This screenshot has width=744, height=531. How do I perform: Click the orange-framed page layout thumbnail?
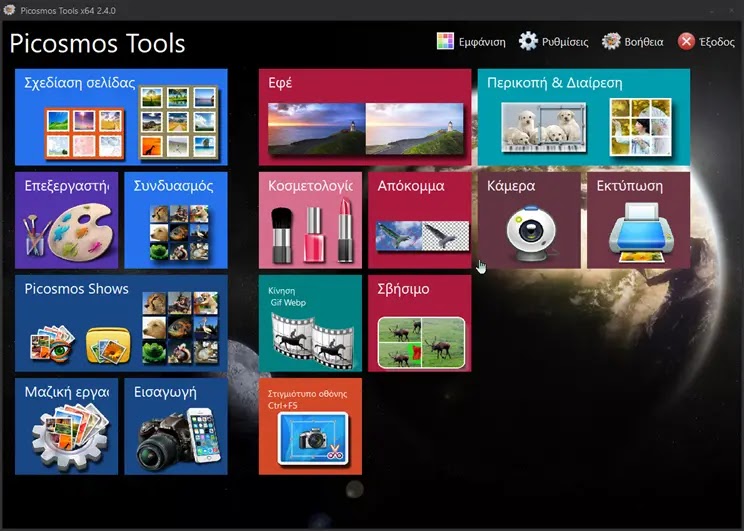click(x=85, y=133)
